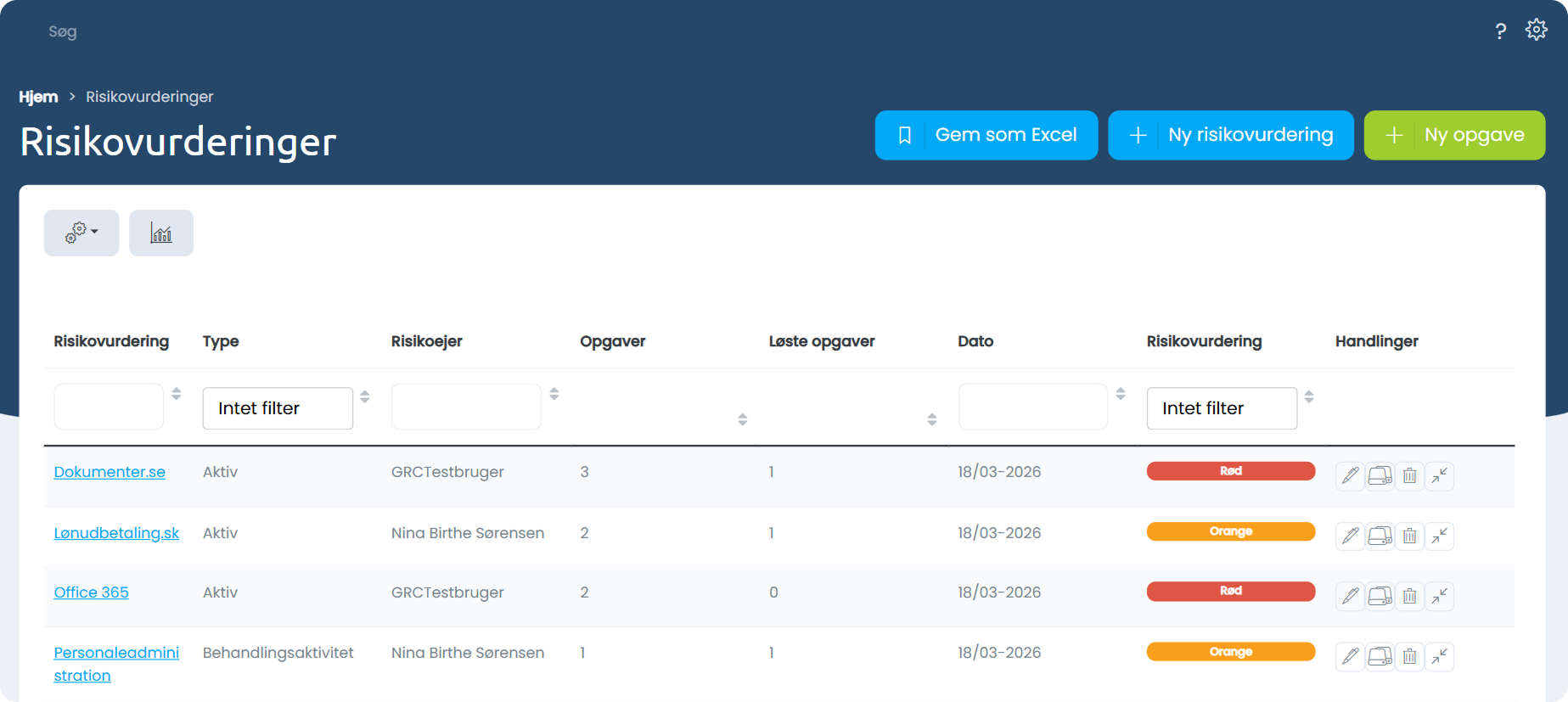The height and width of the screenshot is (702, 1568).
Task: Open the Personaleadministration link
Action: point(116,664)
